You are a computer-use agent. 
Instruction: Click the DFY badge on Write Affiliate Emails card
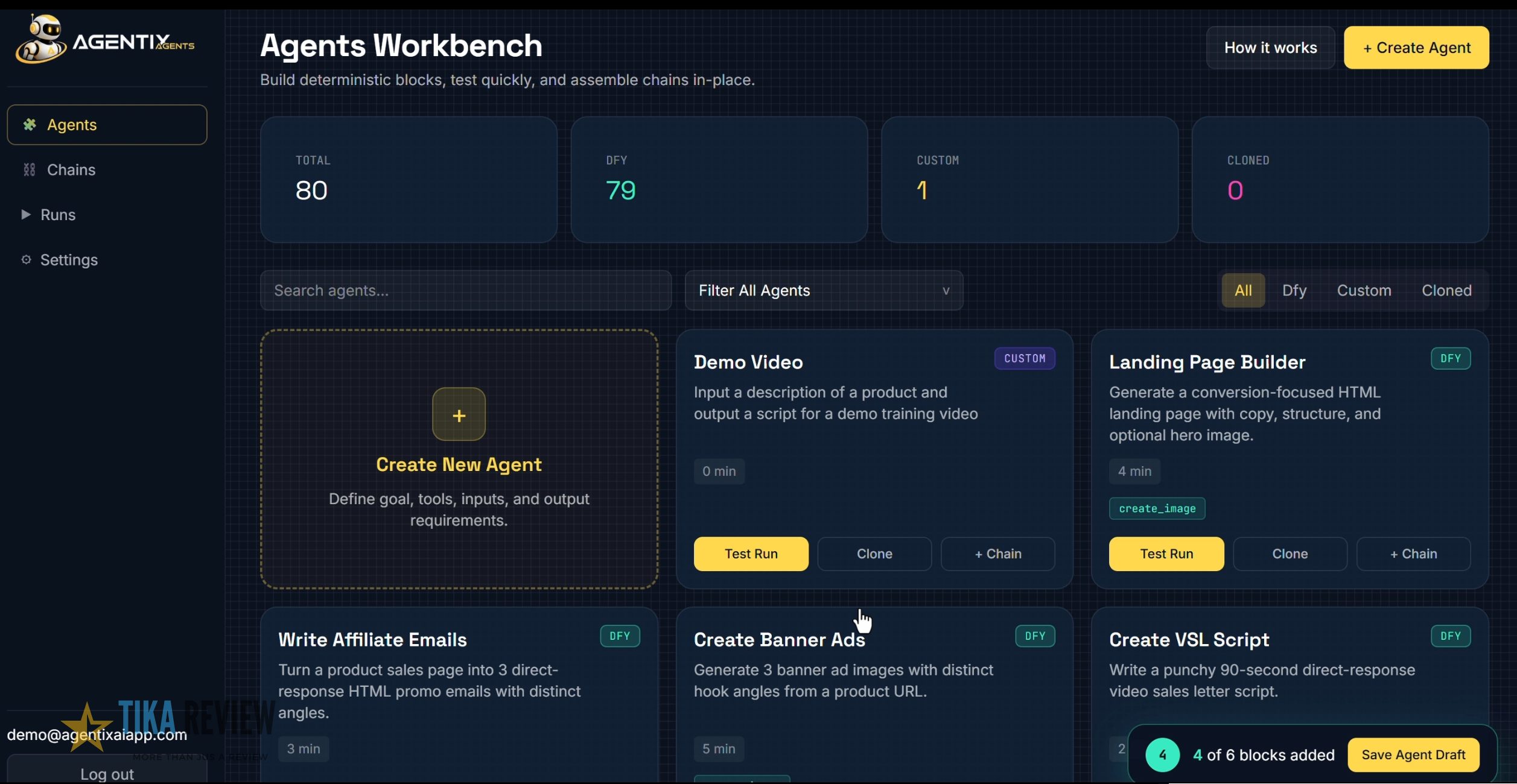(620, 636)
